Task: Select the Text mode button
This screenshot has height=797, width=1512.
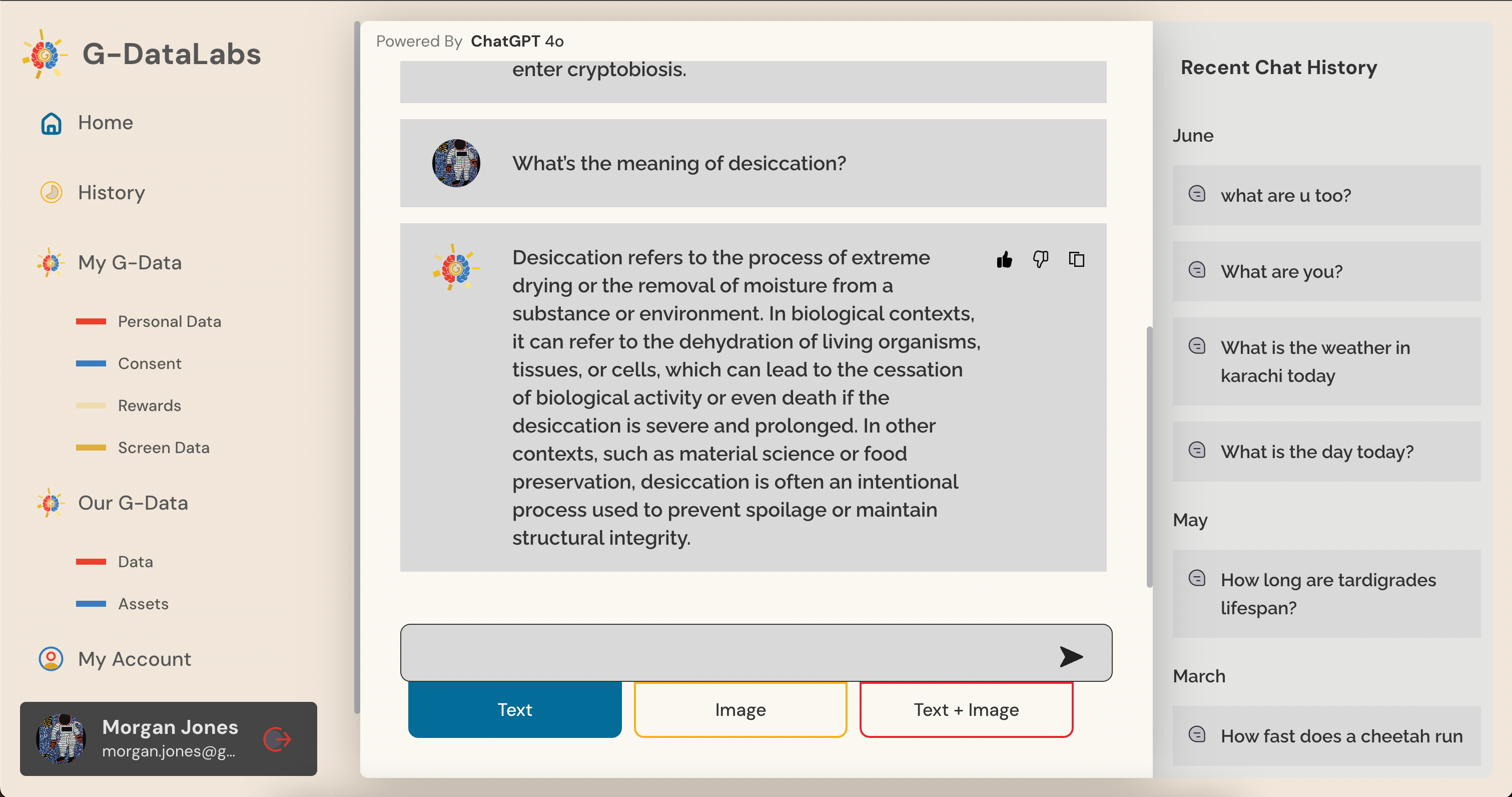Action: coord(515,709)
